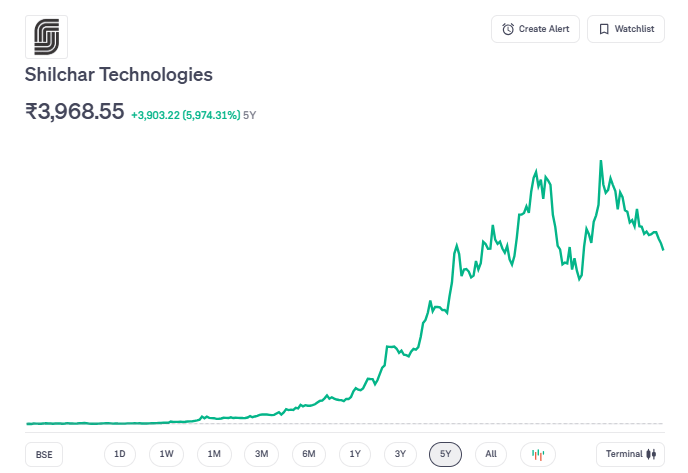Image resolution: width=688 pixels, height=473 pixels.
Task: Switch to the candlestick chart view
Action: pos(537,454)
